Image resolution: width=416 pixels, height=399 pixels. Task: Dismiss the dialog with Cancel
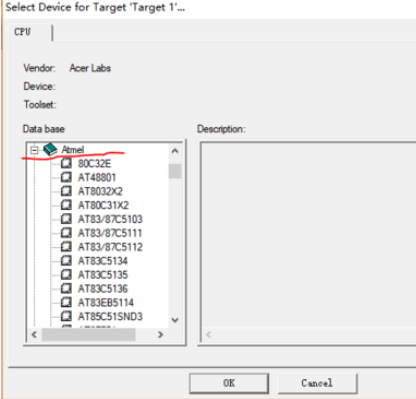click(317, 383)
